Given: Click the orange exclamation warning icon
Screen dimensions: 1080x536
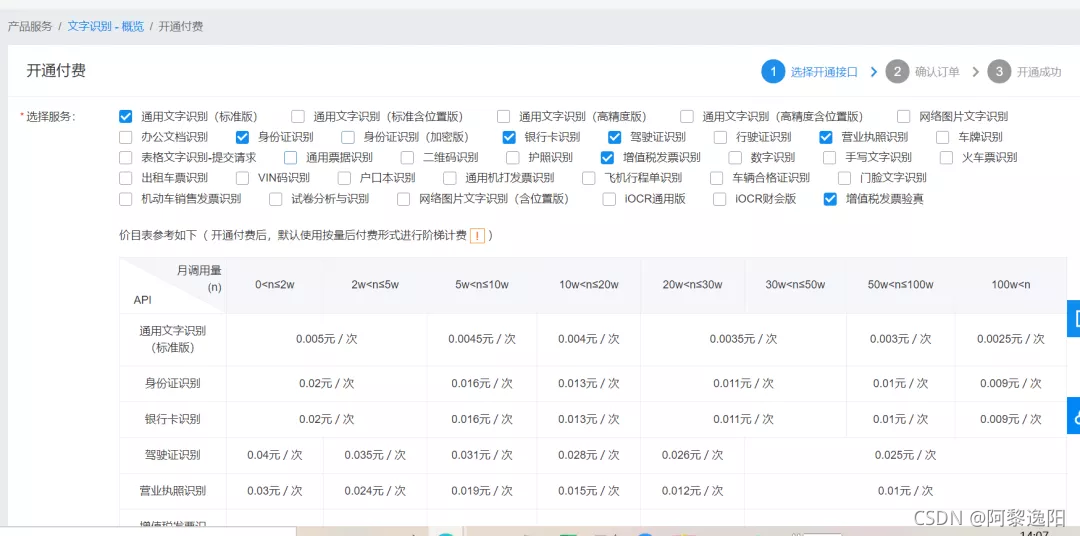Looking at the screenshot, I should coord(477,236).
